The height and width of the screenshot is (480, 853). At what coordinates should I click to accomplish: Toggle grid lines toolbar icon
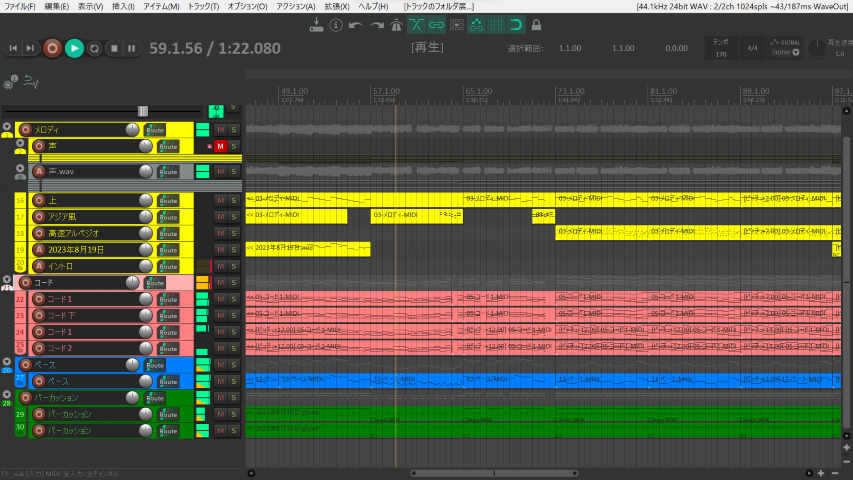pyautogui.click(x=496, y=25)
